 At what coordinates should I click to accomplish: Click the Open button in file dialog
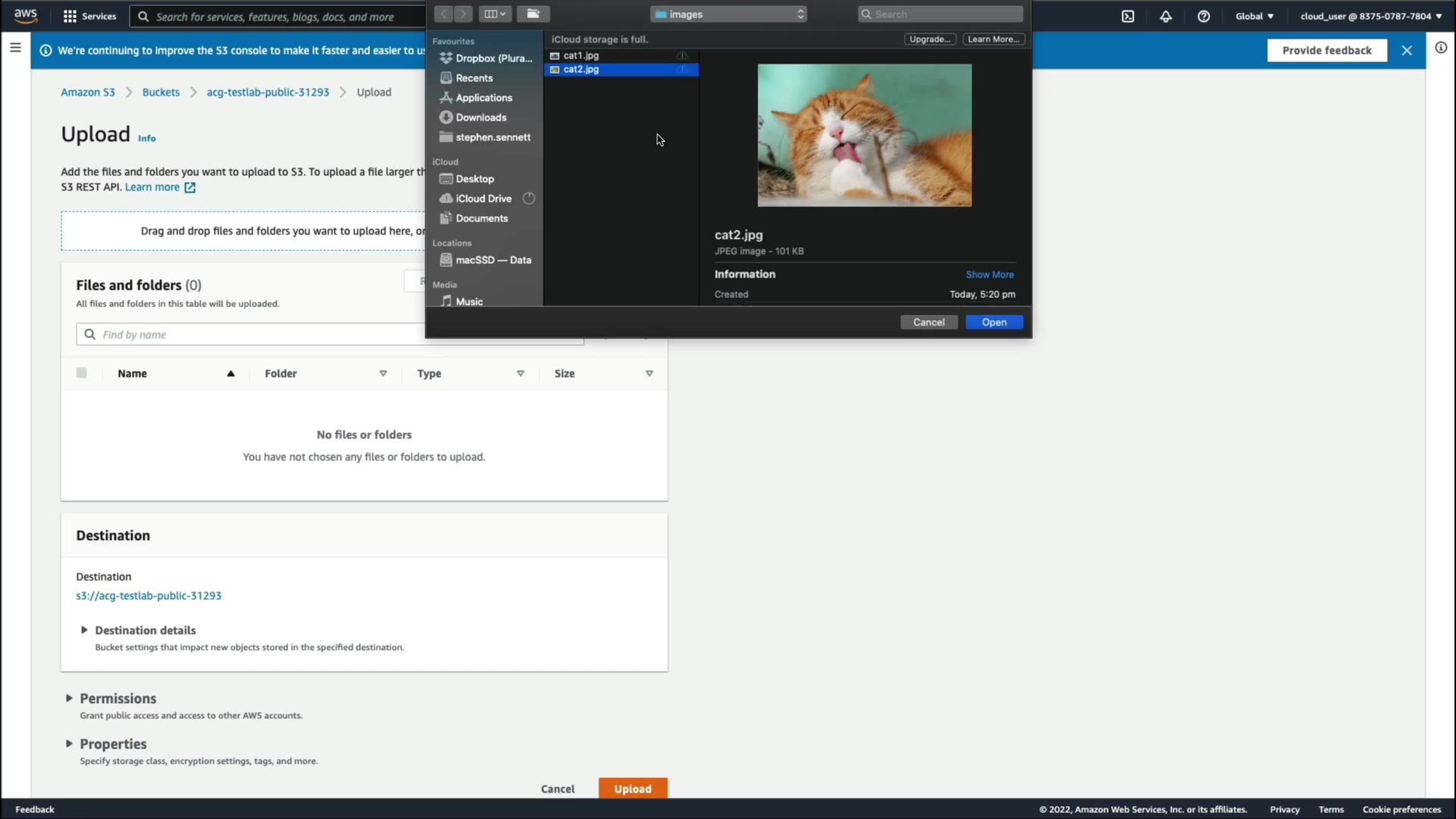tap(993, 322)
